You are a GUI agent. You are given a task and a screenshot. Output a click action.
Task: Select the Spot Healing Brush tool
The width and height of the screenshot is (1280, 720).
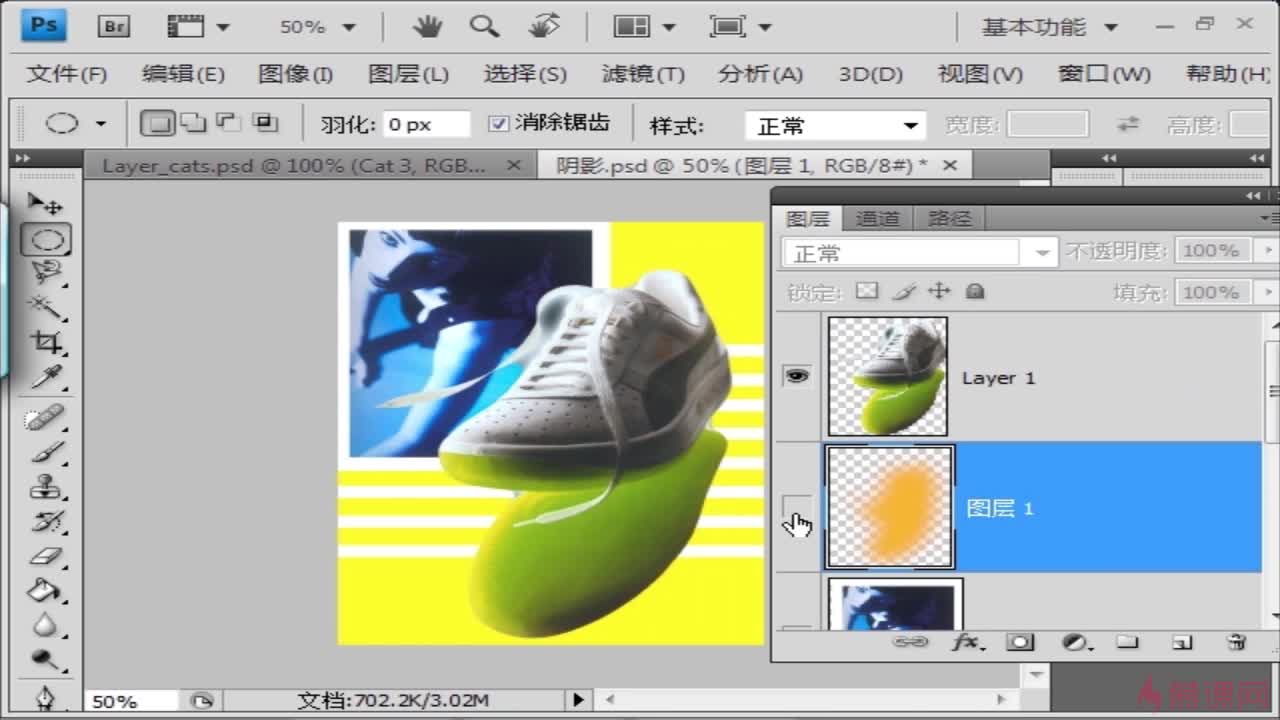pyautogui.click(x=46, y=418)
